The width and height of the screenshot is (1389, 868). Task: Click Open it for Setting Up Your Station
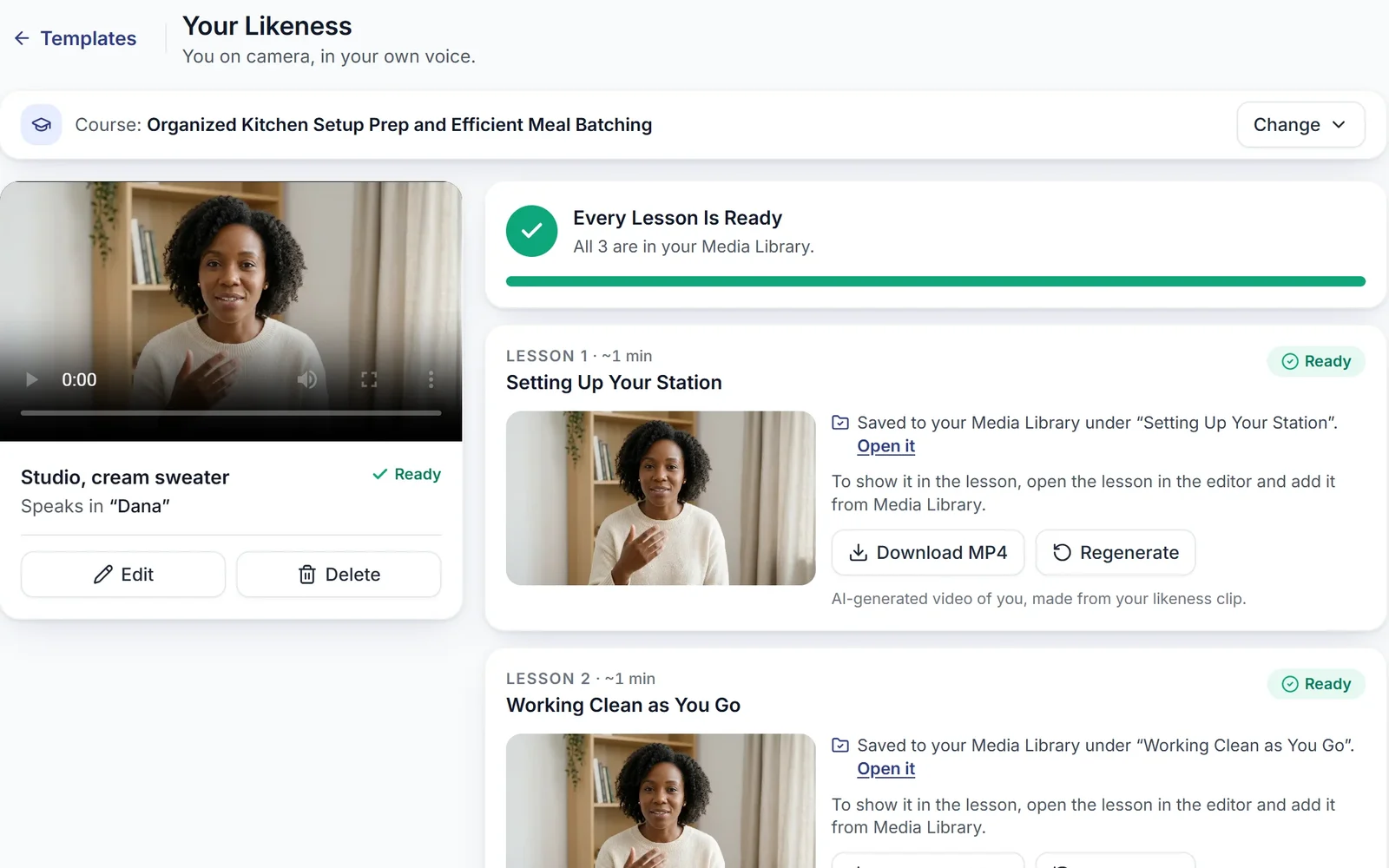[885, 446]
